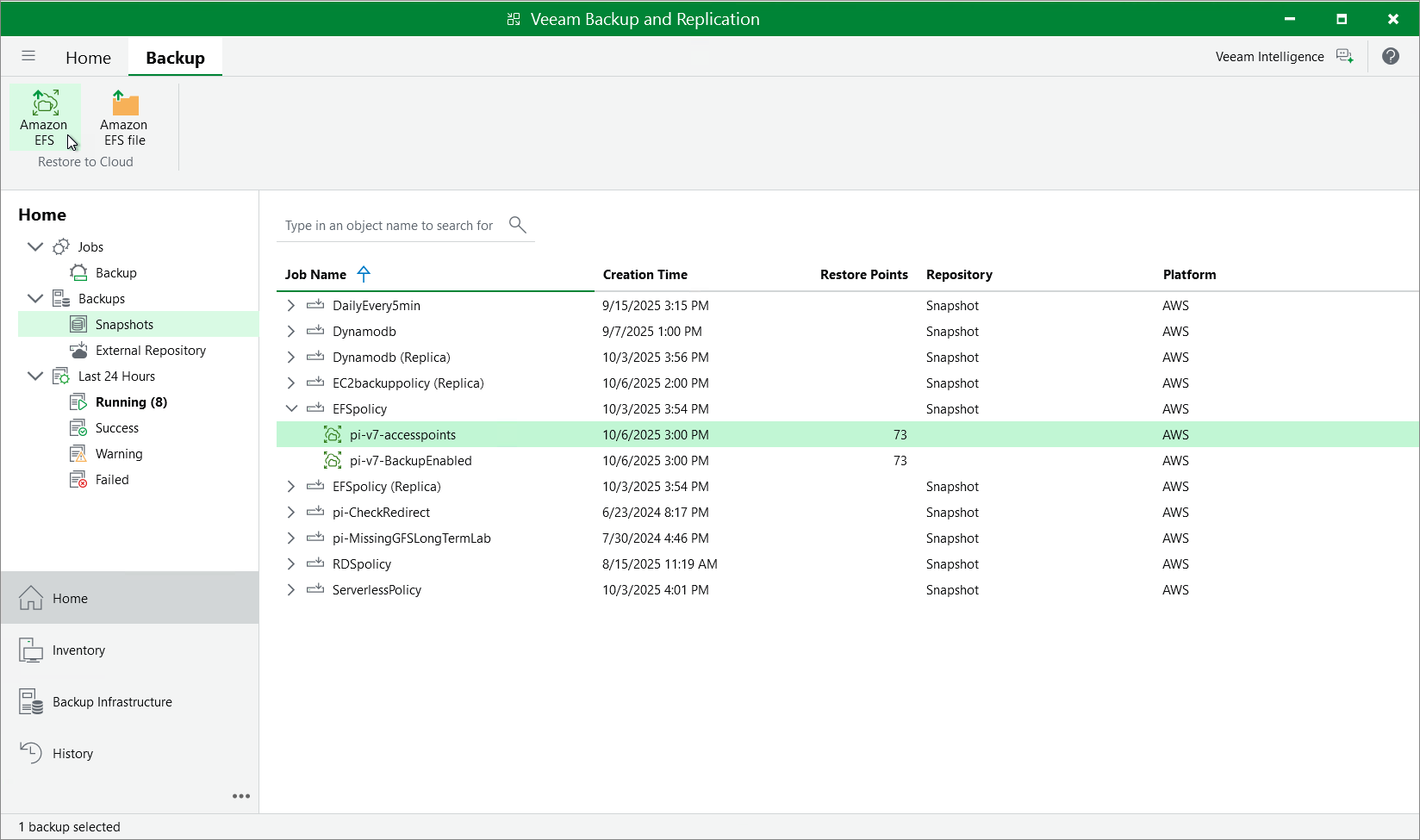This screenshot has height=840, width=1420.
Task: Collapse the Jobs tree node
Action: click(x=35, y=247)
